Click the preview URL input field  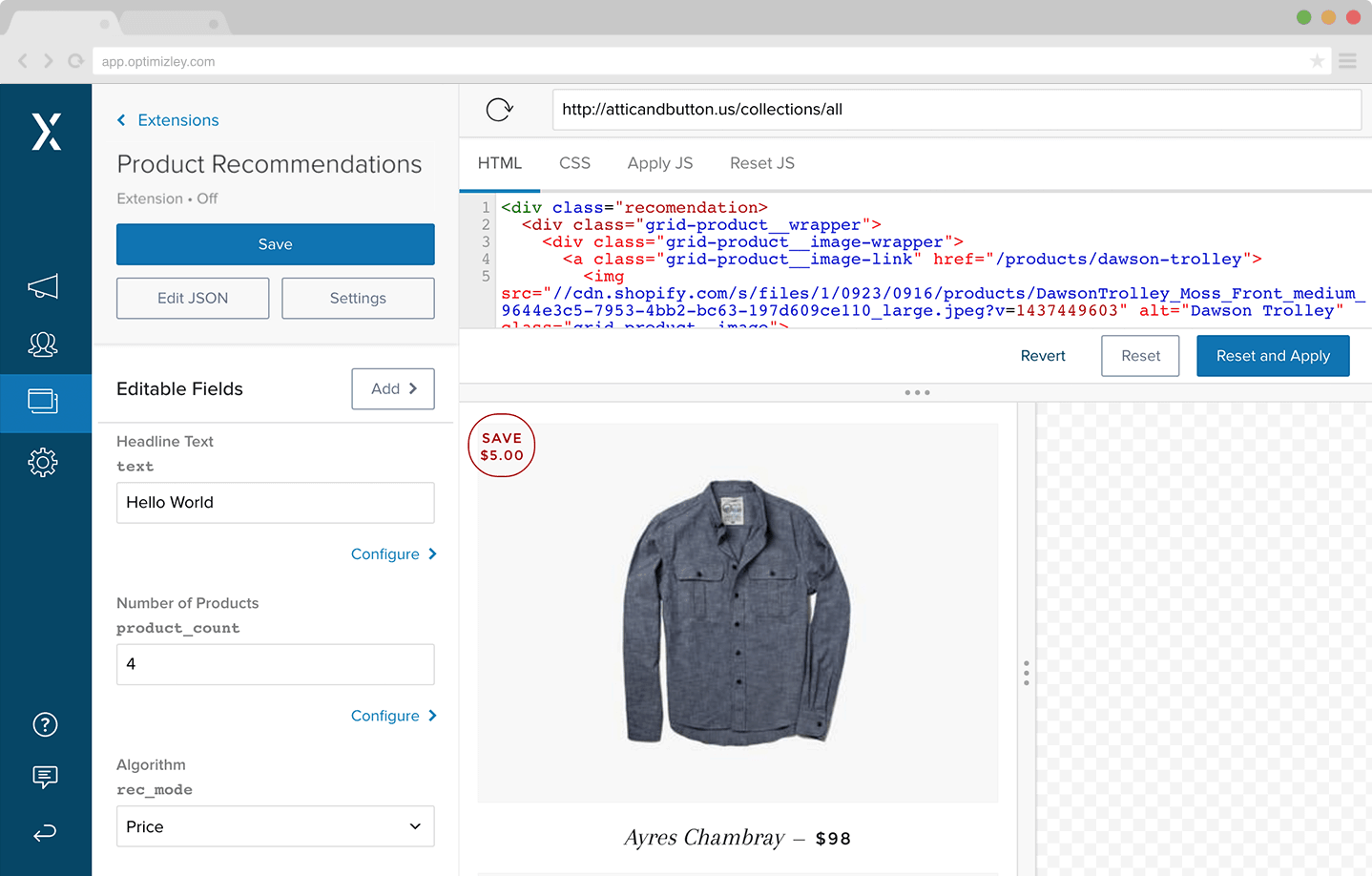click(x=957, y=110)
